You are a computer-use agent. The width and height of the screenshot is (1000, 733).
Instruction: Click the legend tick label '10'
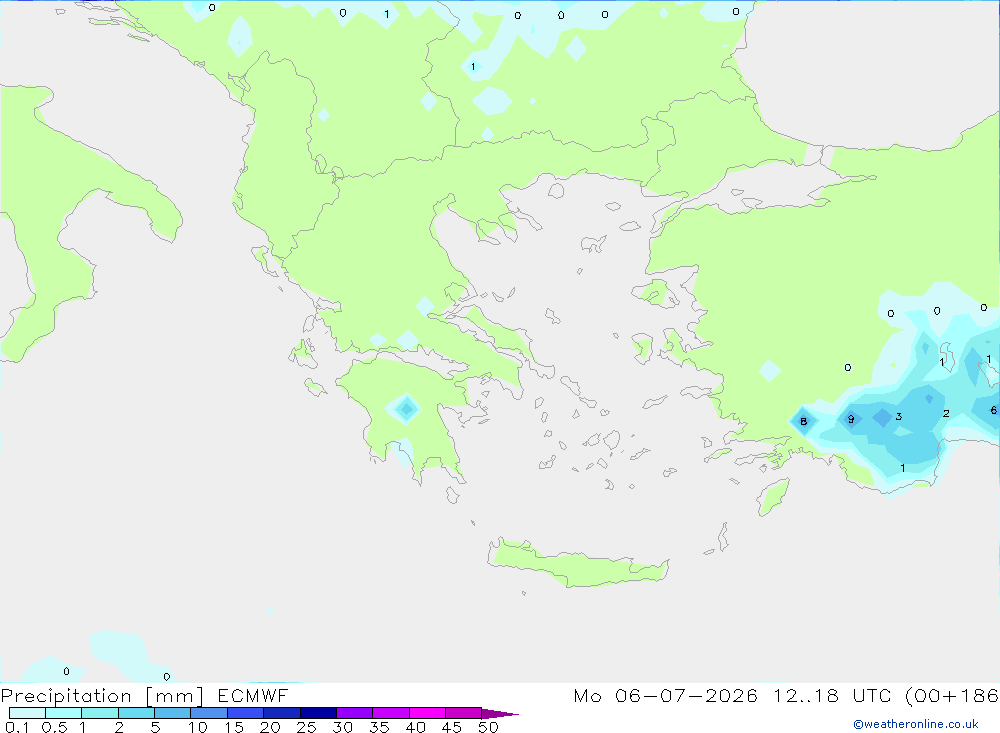click(x=198, y=727)
